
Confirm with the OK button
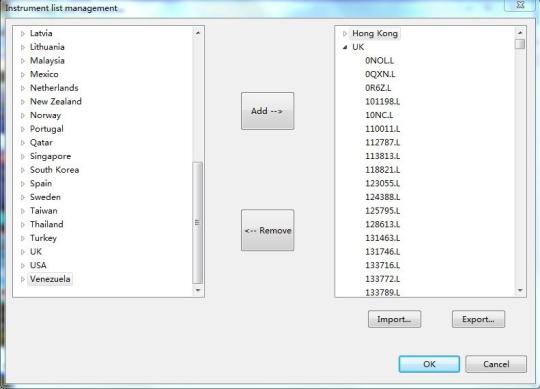point(429,364)
